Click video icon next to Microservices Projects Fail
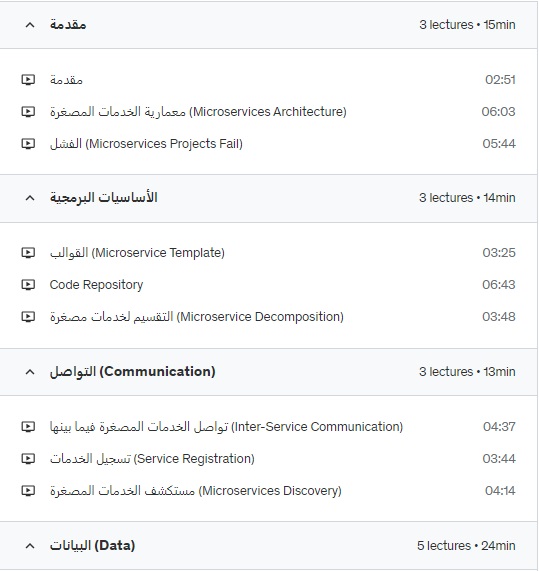The width and height of the screenshot is (539, 571). [28, 143]
